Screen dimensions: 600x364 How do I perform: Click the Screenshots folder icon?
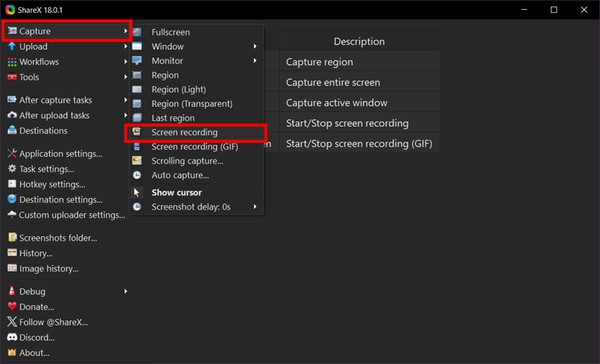tap(12, 237)
